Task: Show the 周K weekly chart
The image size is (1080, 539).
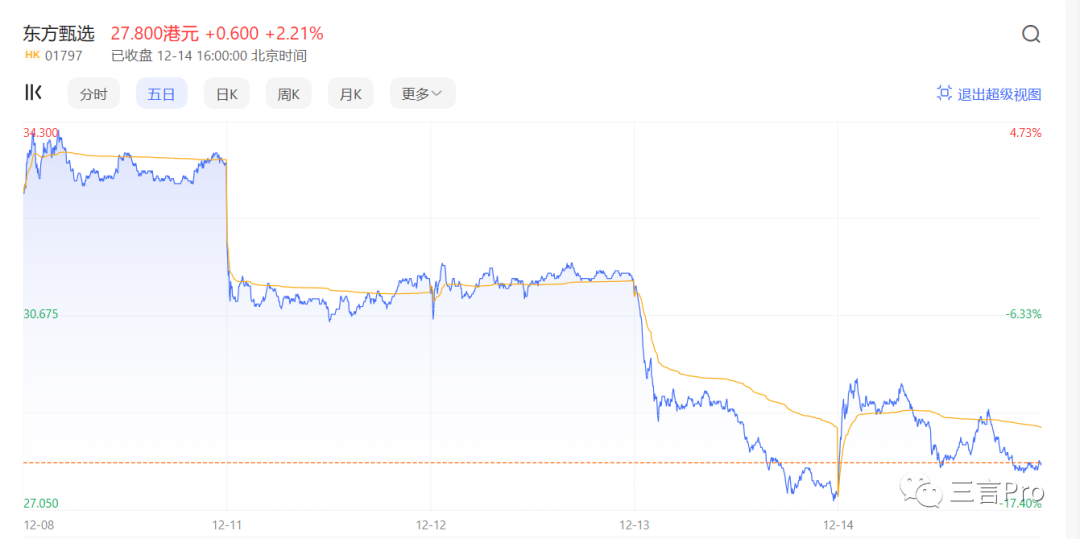Action: [289, 94]
